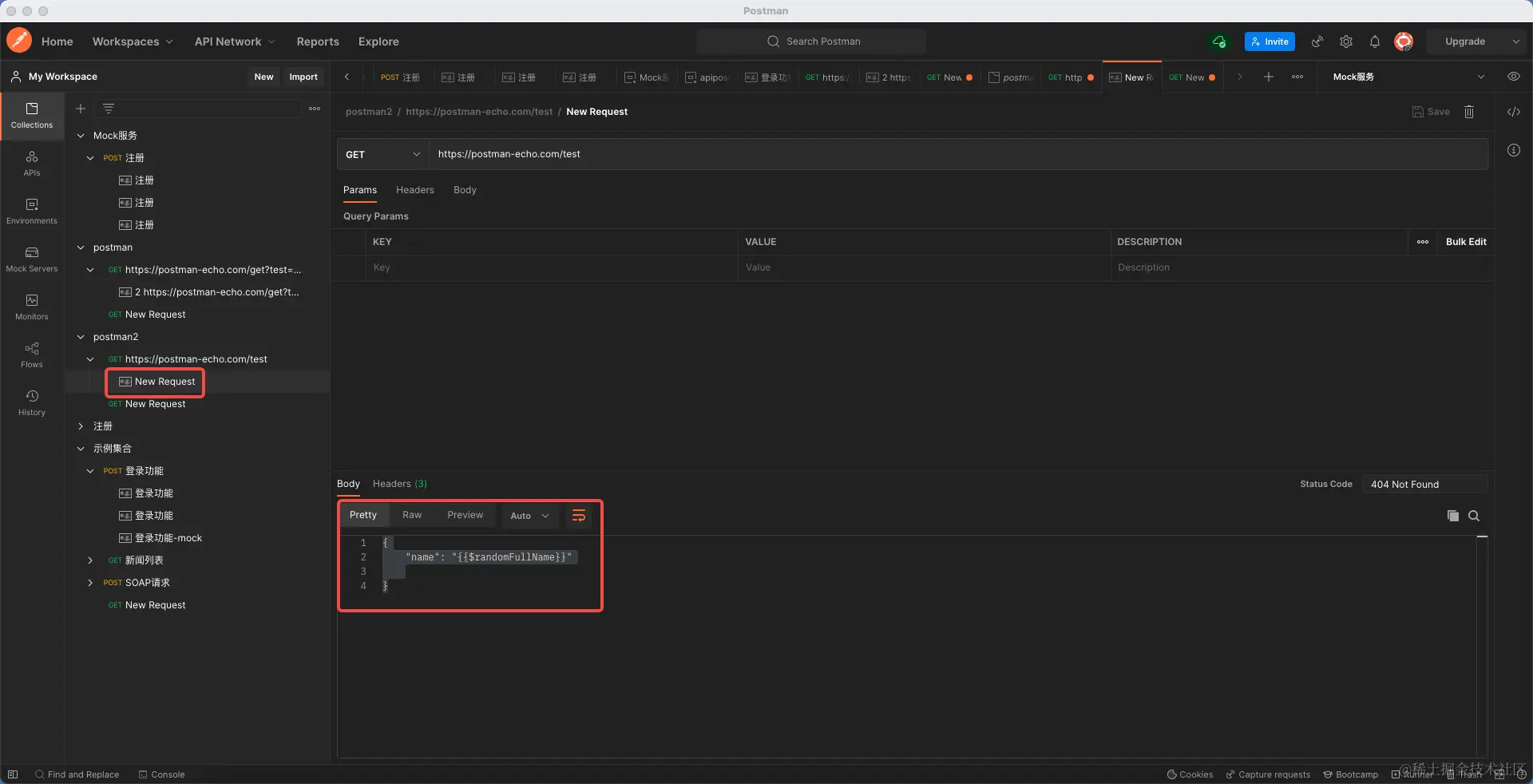
Task: Click the New button in workspace header
Action: pos(263,77)
